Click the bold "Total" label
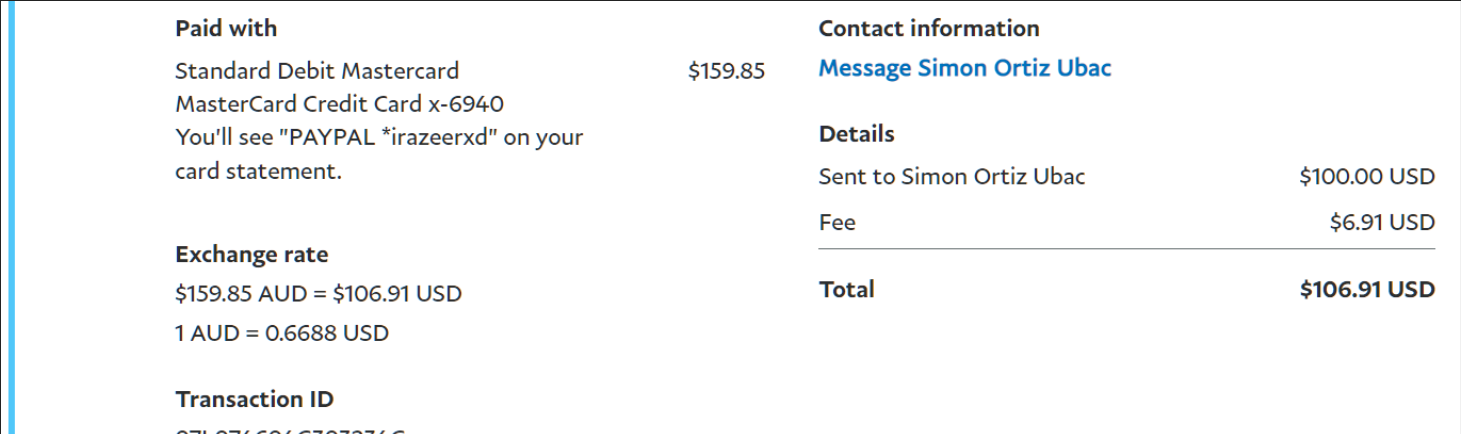This screenshot has height=434, width=1461. (x=846, y=289)
